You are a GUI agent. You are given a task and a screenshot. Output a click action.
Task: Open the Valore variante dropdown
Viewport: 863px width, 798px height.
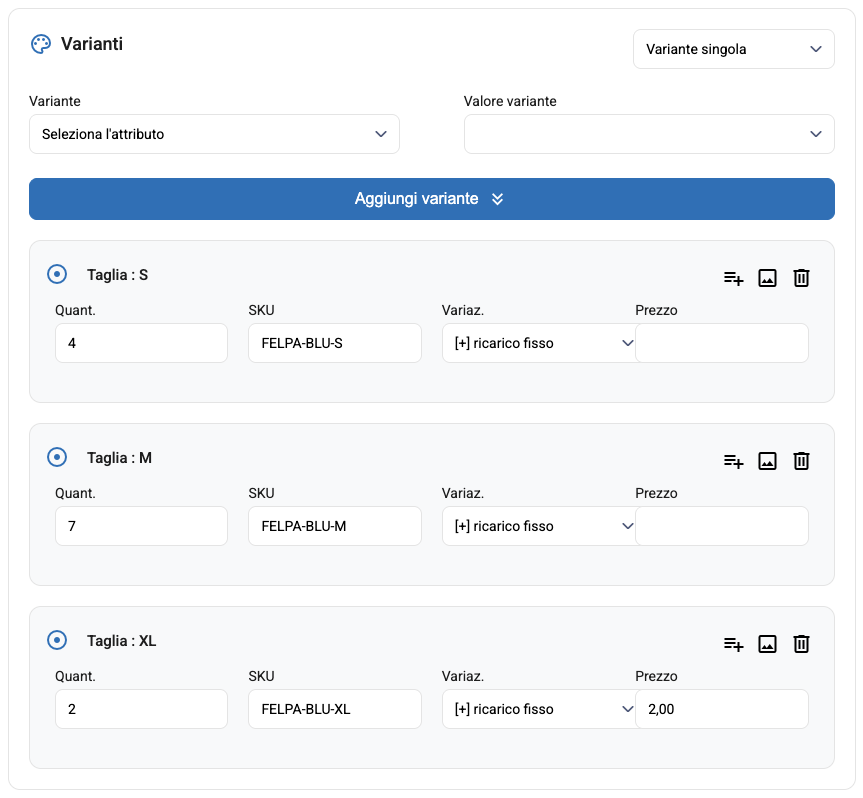tap(649, 134)
